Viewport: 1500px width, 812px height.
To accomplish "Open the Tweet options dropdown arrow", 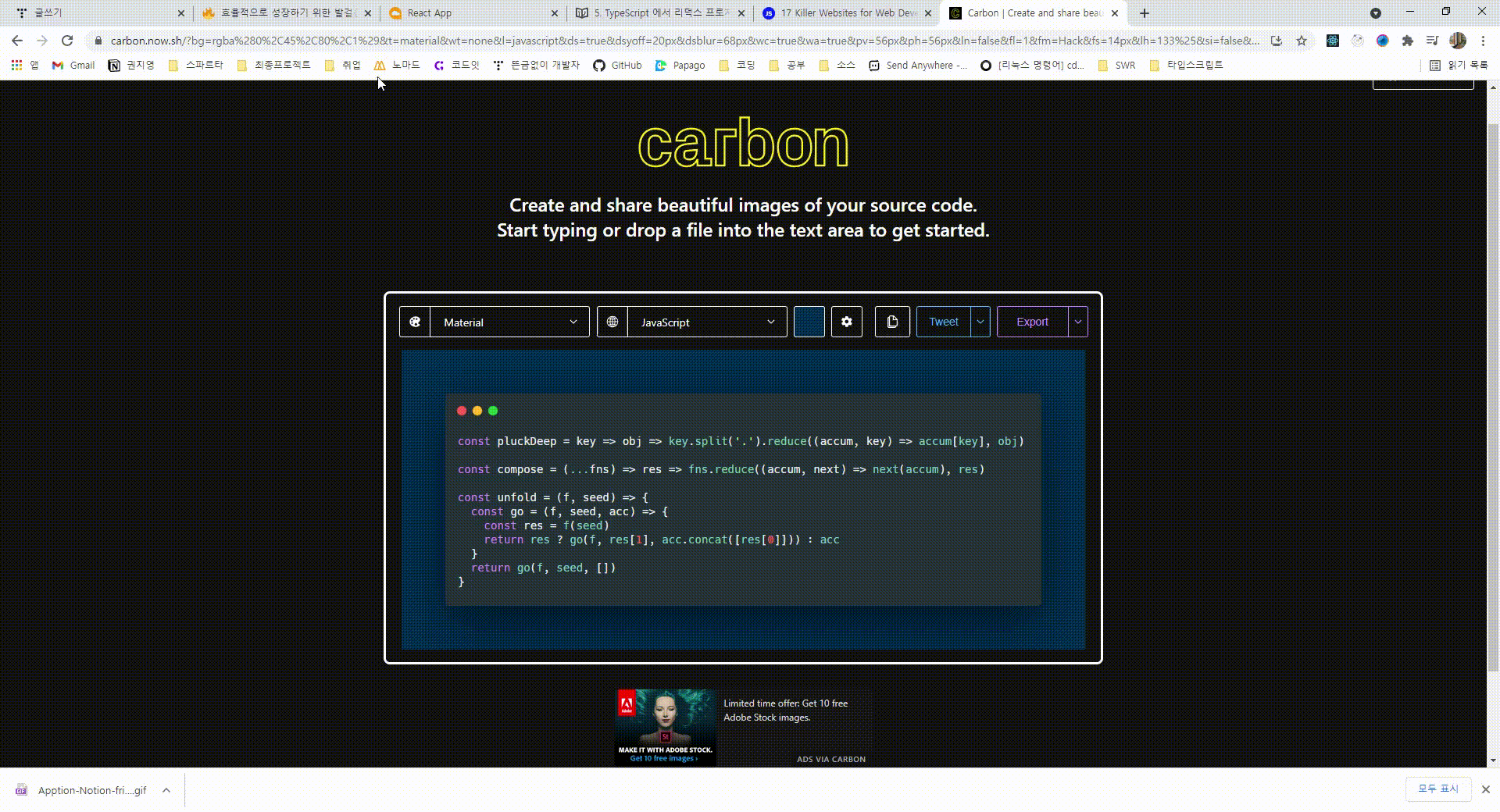I will coord(980,322).
